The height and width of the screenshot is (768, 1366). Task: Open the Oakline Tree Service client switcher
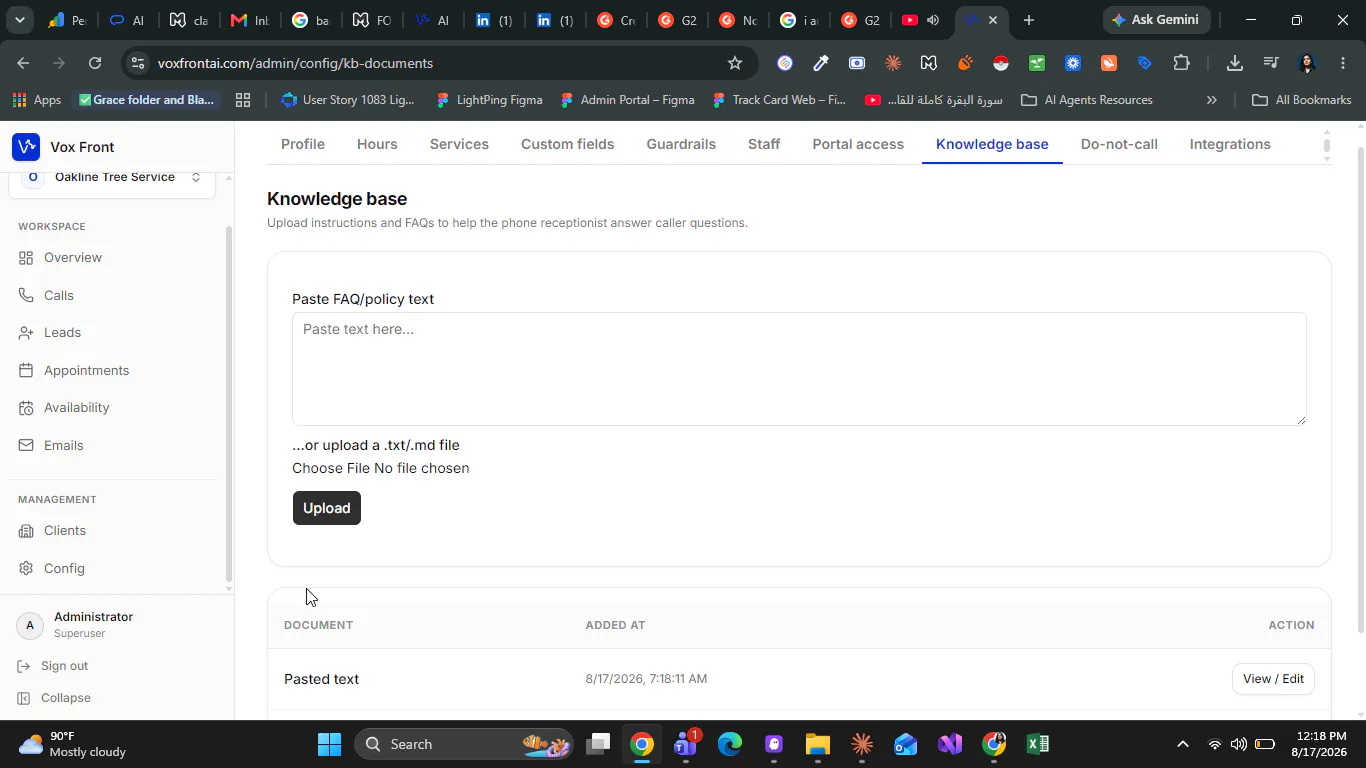[x=113, y=178]
